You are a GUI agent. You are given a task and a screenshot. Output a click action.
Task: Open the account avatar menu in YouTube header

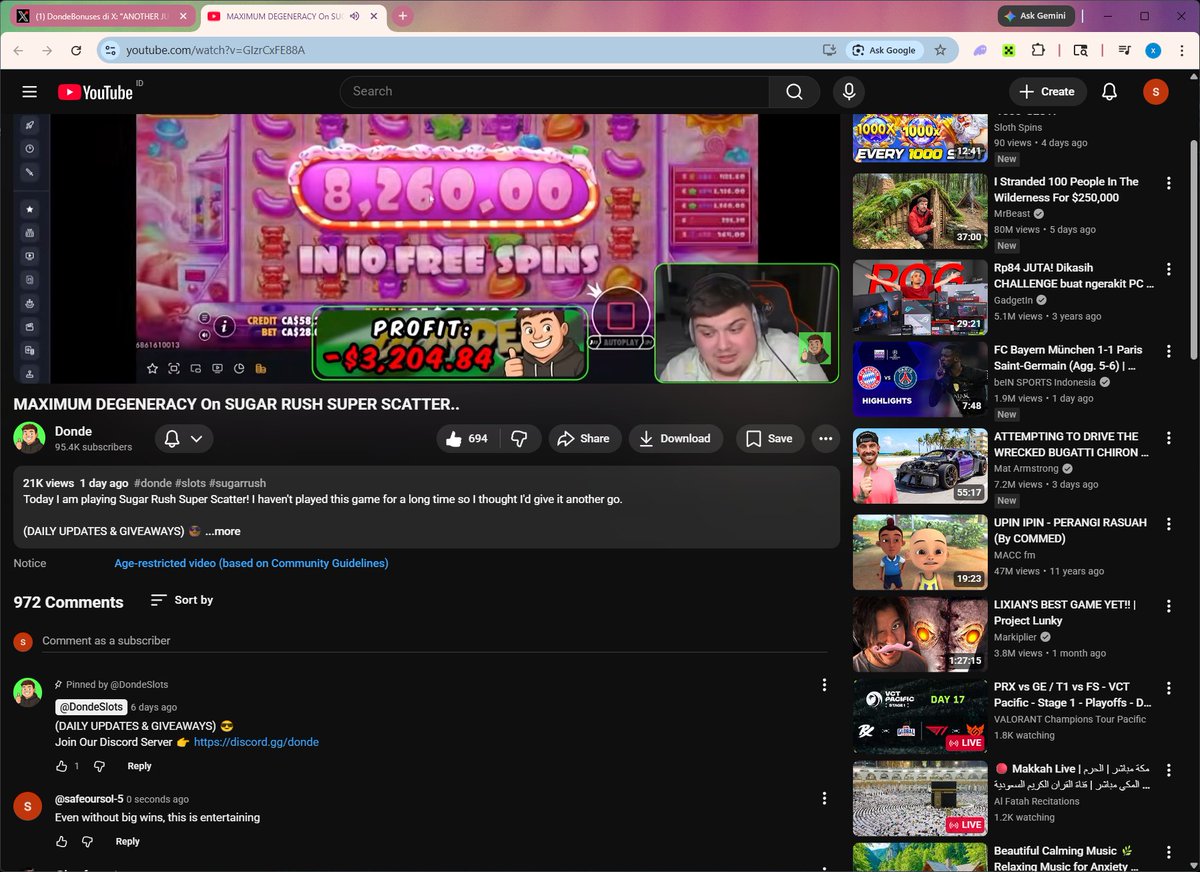(x=1155, y=91)
